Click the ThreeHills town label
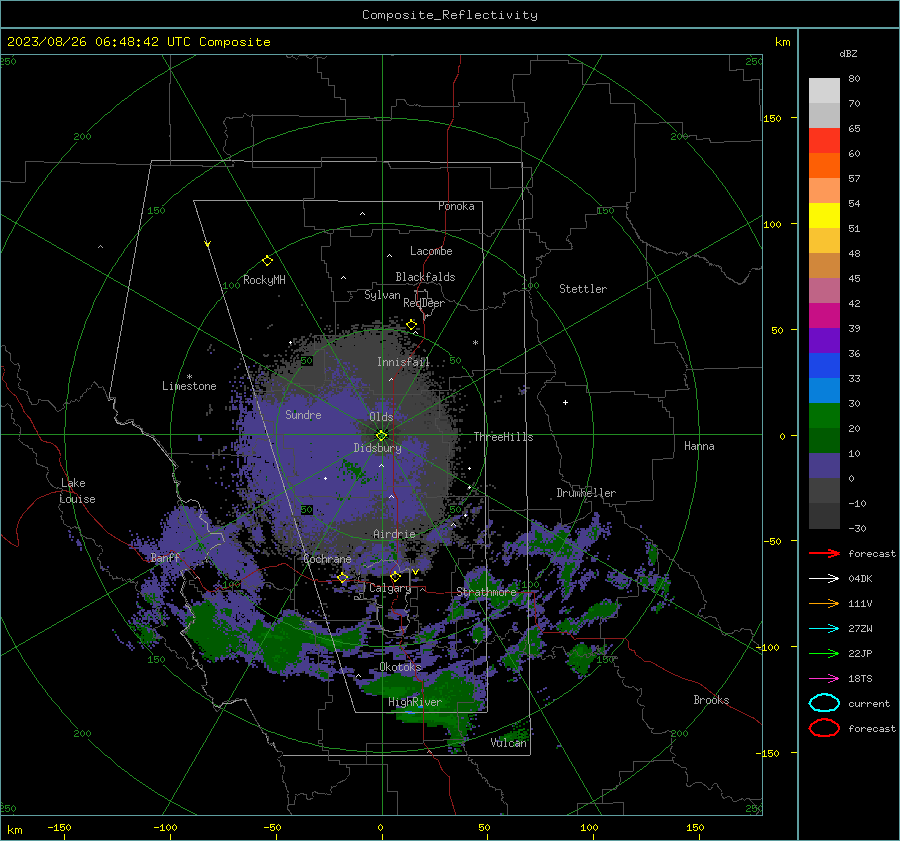The image size is (900, 841). [503, 437]
